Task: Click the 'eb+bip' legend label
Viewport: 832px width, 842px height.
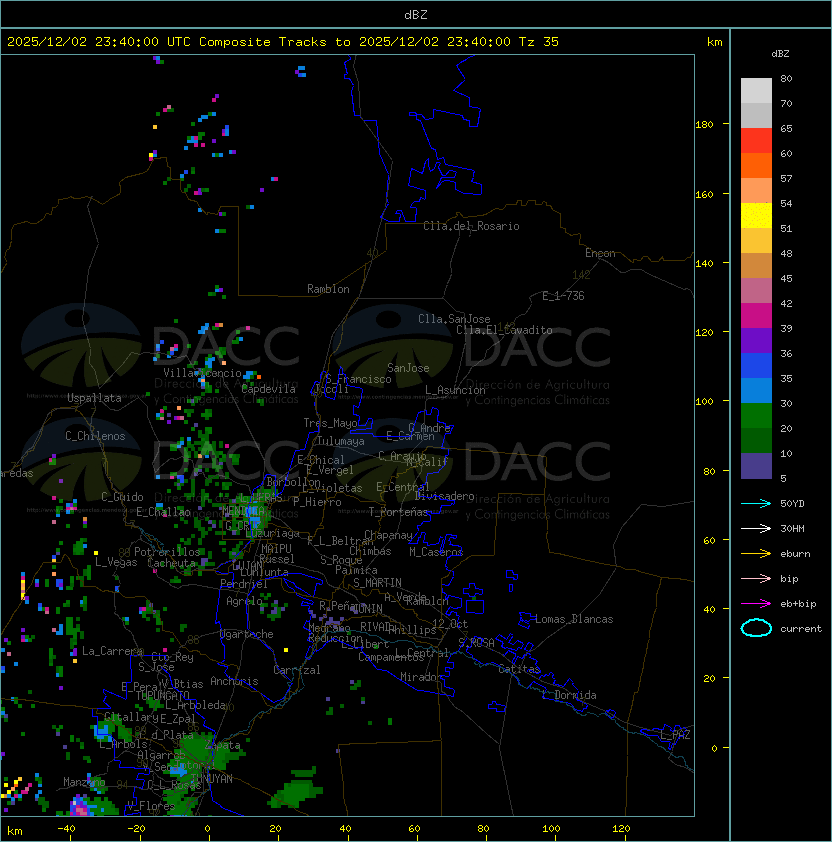Action: 798,604
